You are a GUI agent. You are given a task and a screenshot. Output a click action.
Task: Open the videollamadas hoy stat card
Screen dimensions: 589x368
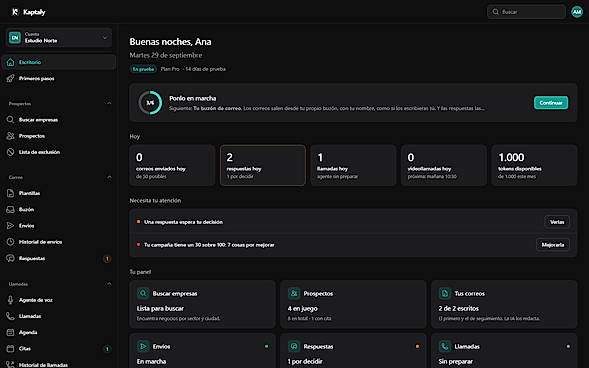point(444,165)
